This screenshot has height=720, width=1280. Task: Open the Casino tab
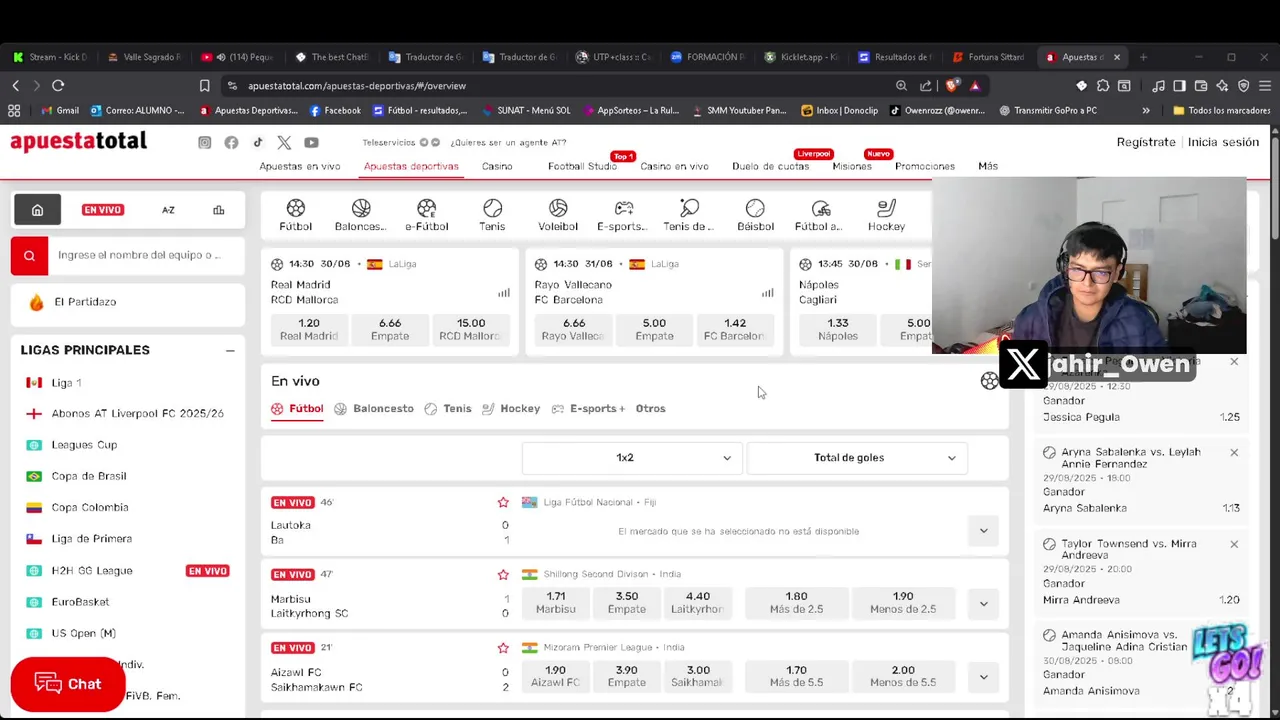497,166
